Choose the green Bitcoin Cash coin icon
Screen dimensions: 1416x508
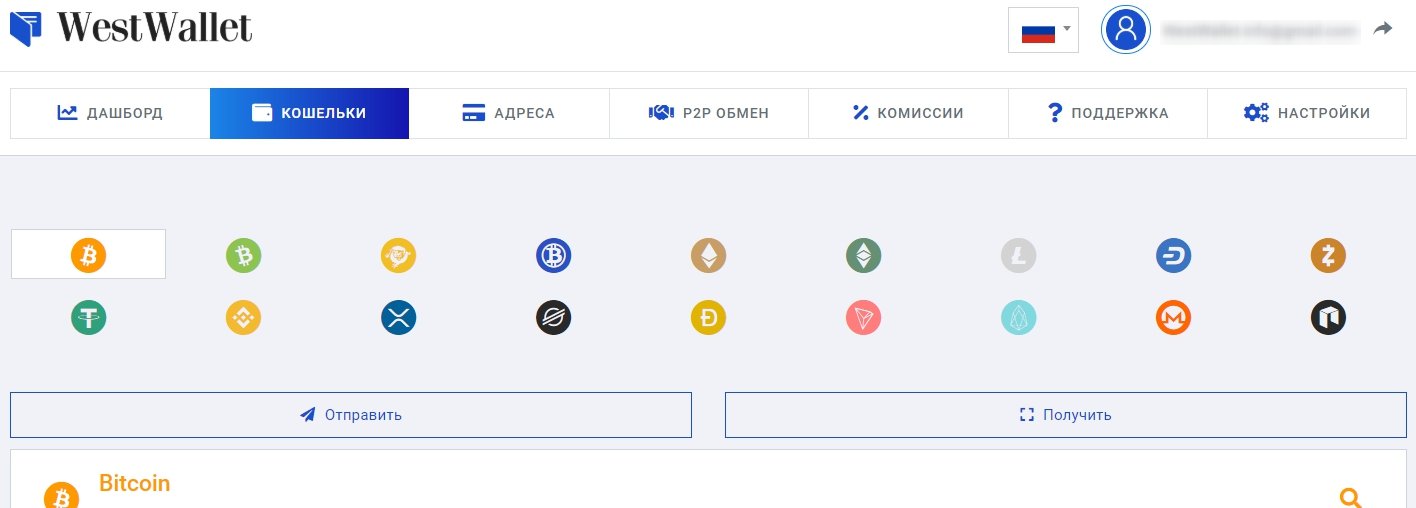coord(243,256)
